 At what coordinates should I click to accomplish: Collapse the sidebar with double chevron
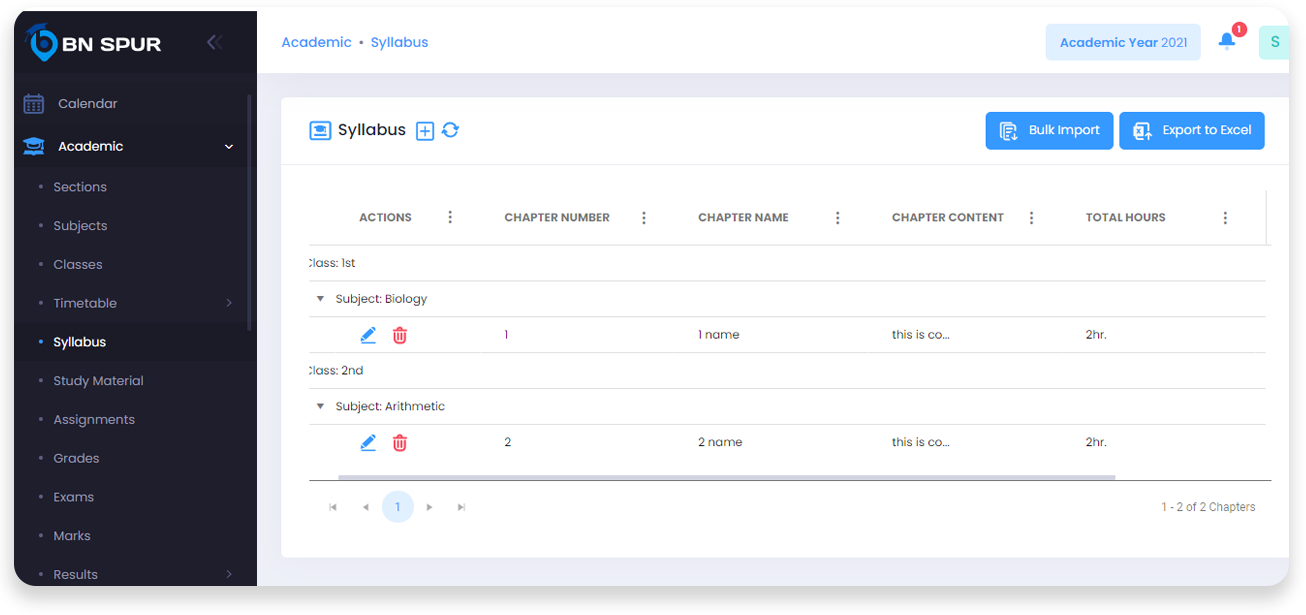214,42
